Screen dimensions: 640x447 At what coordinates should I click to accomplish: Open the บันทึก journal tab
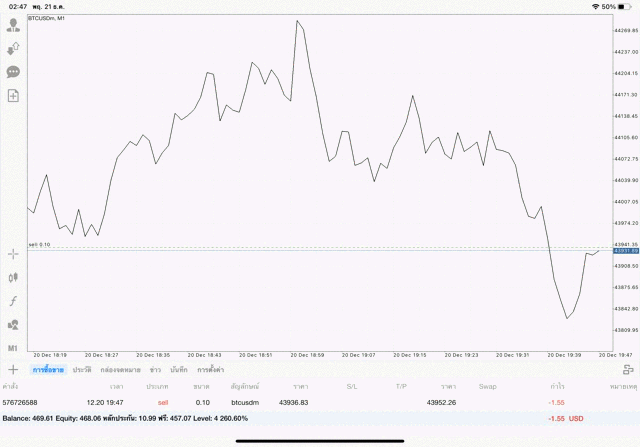point(179,370)
